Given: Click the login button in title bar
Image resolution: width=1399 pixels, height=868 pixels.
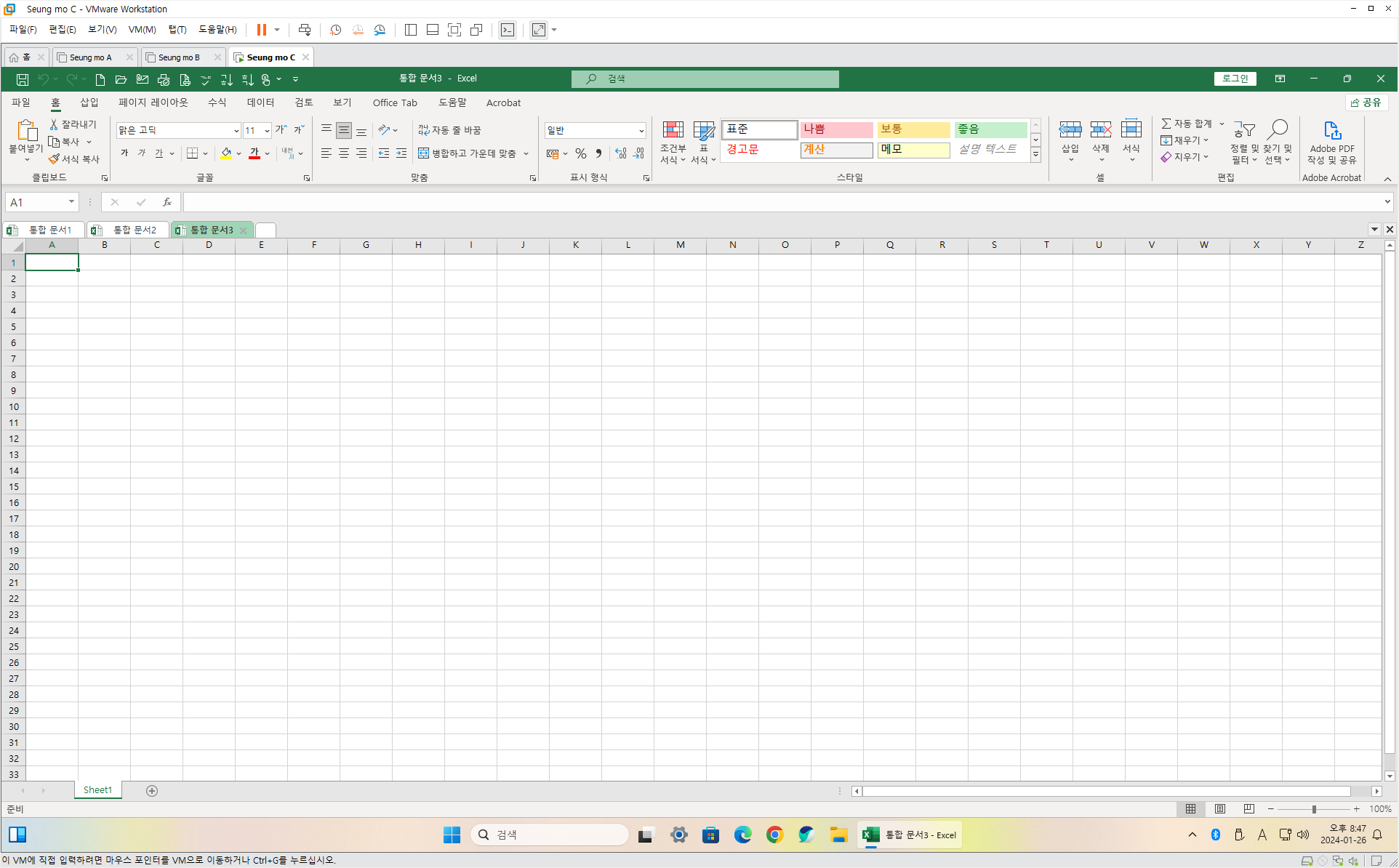Looking at the screenshot, I should click(x=1235, y=79).
